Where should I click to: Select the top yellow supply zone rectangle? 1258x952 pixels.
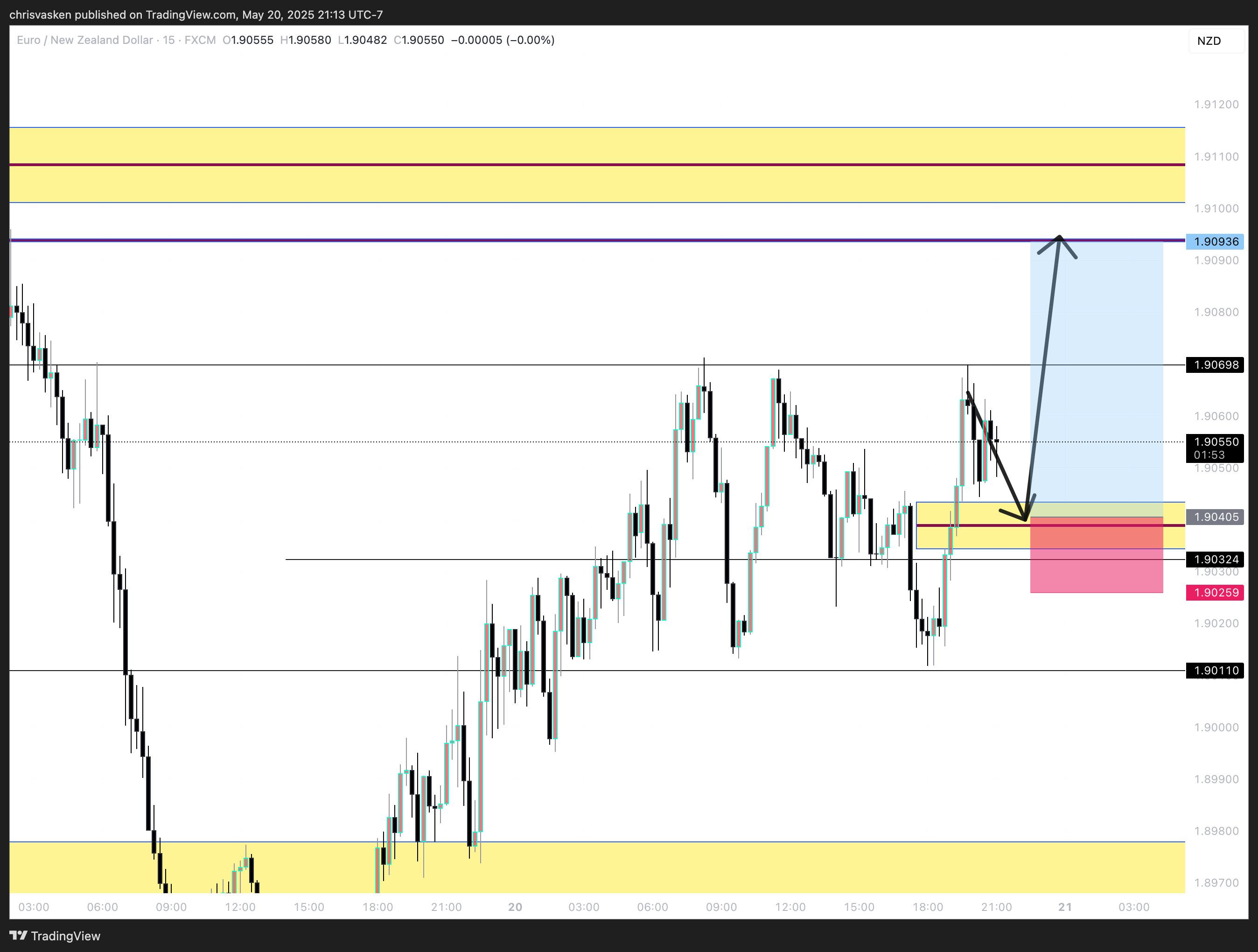(597, 165)
